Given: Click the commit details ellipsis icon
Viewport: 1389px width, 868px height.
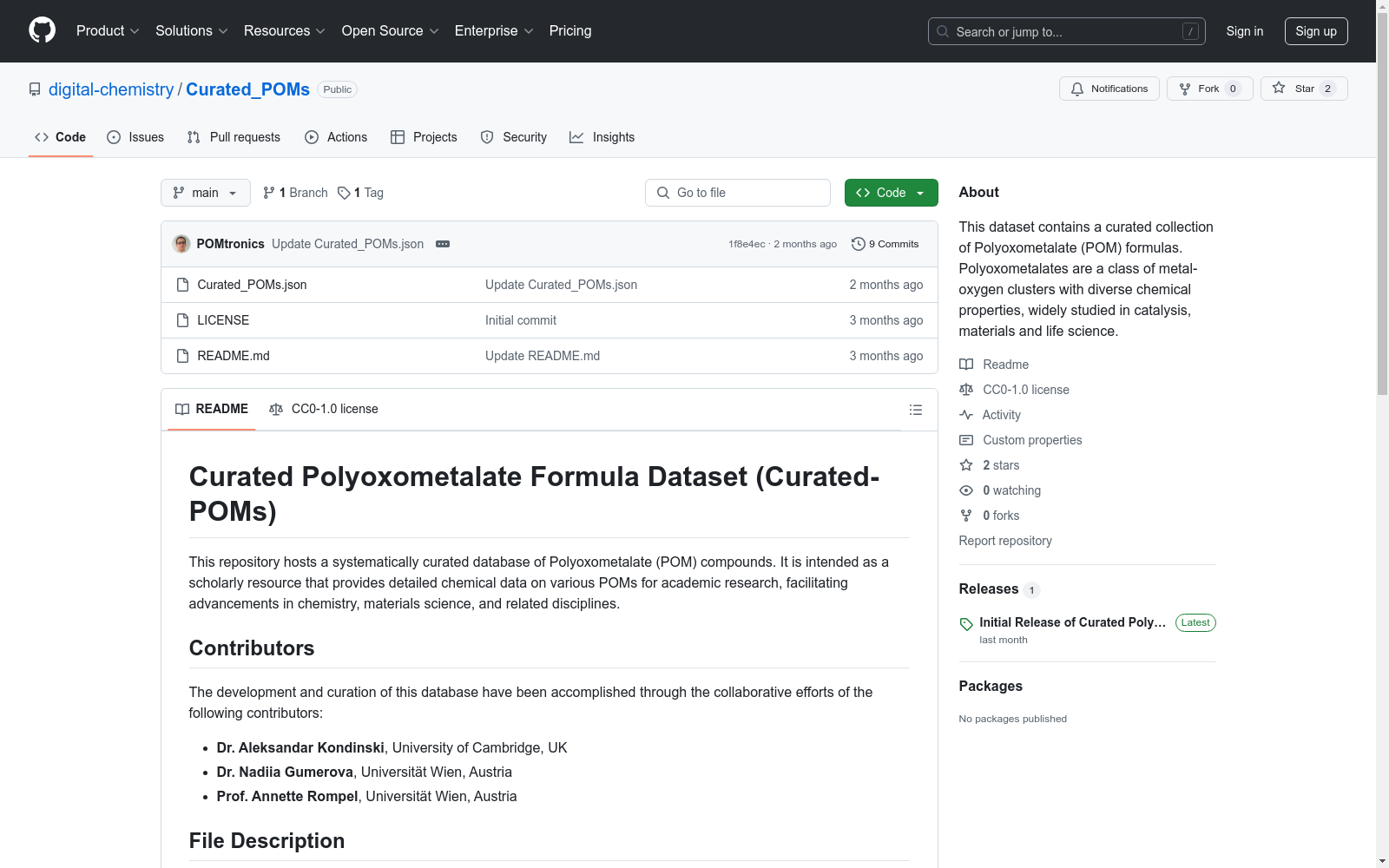Looking at the screenshot, I should (443, 244).
